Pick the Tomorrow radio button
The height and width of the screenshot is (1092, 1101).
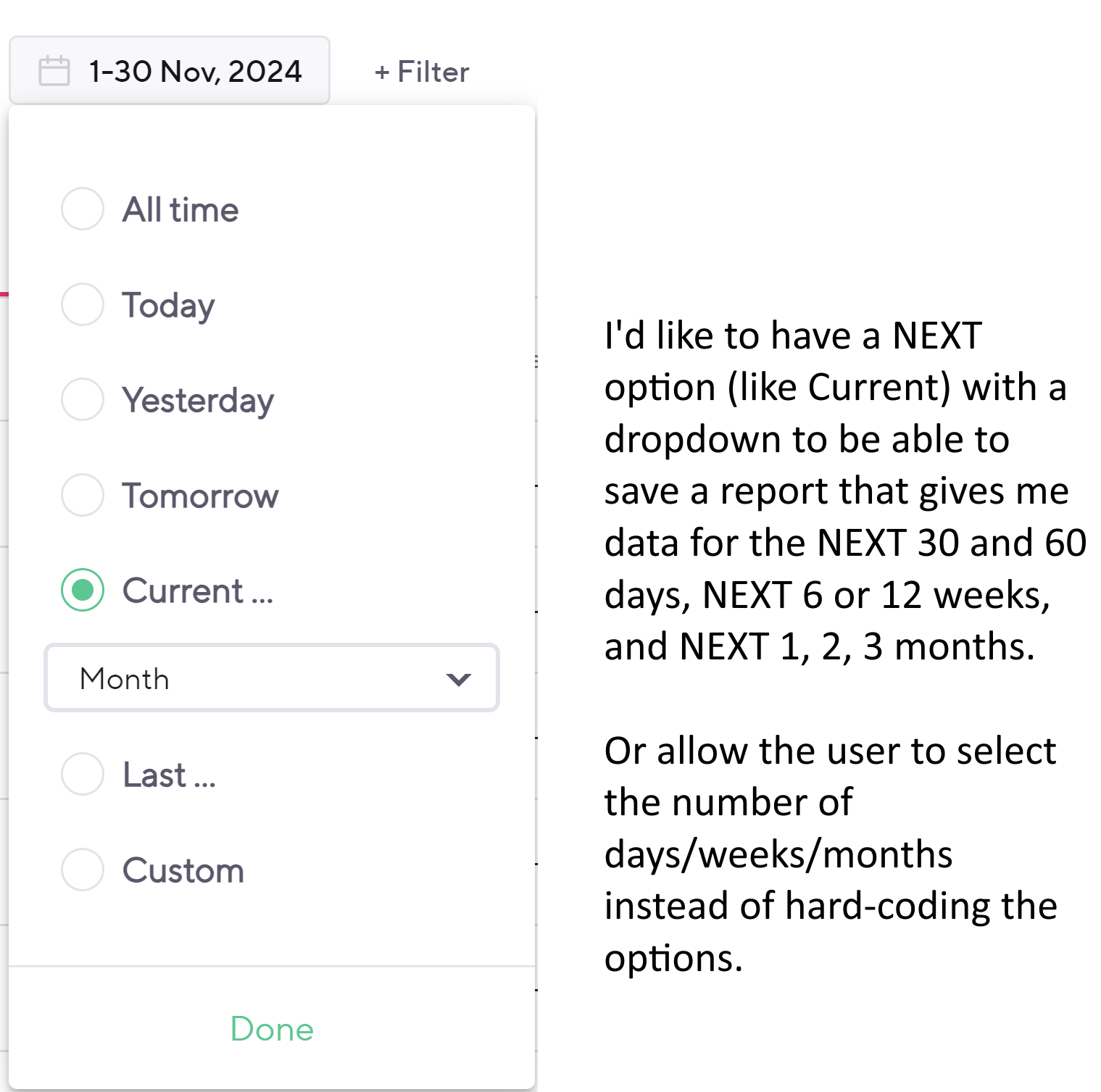(83, 495)
